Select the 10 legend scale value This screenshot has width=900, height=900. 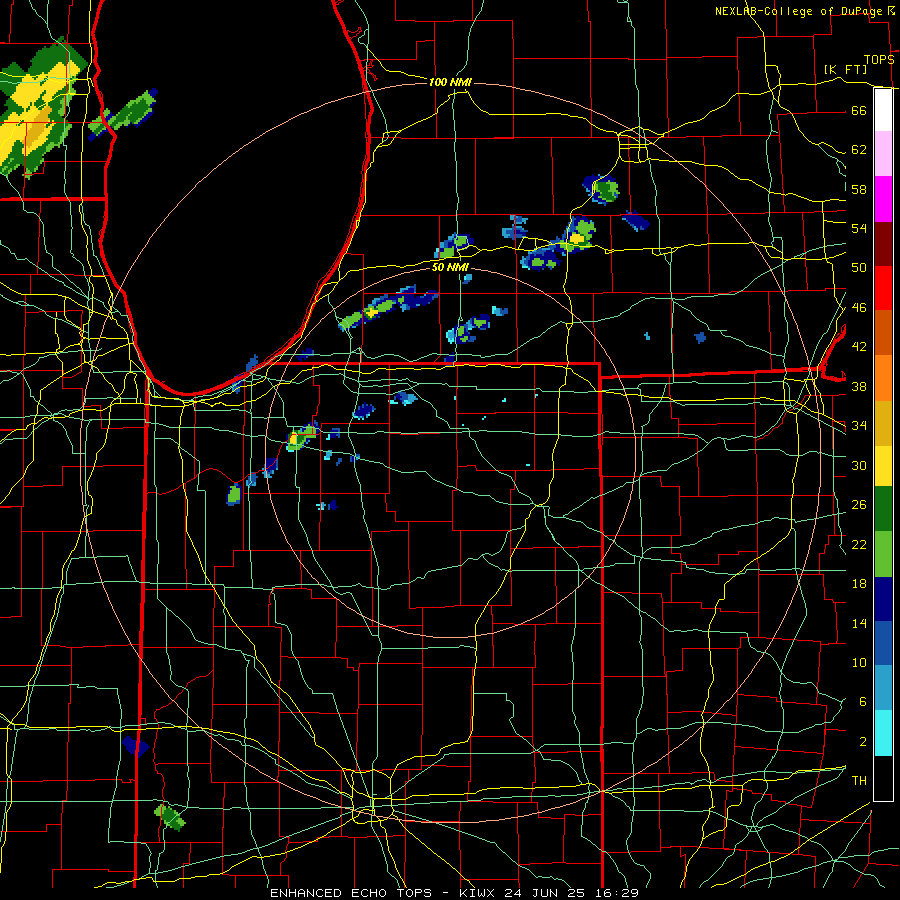859,663
